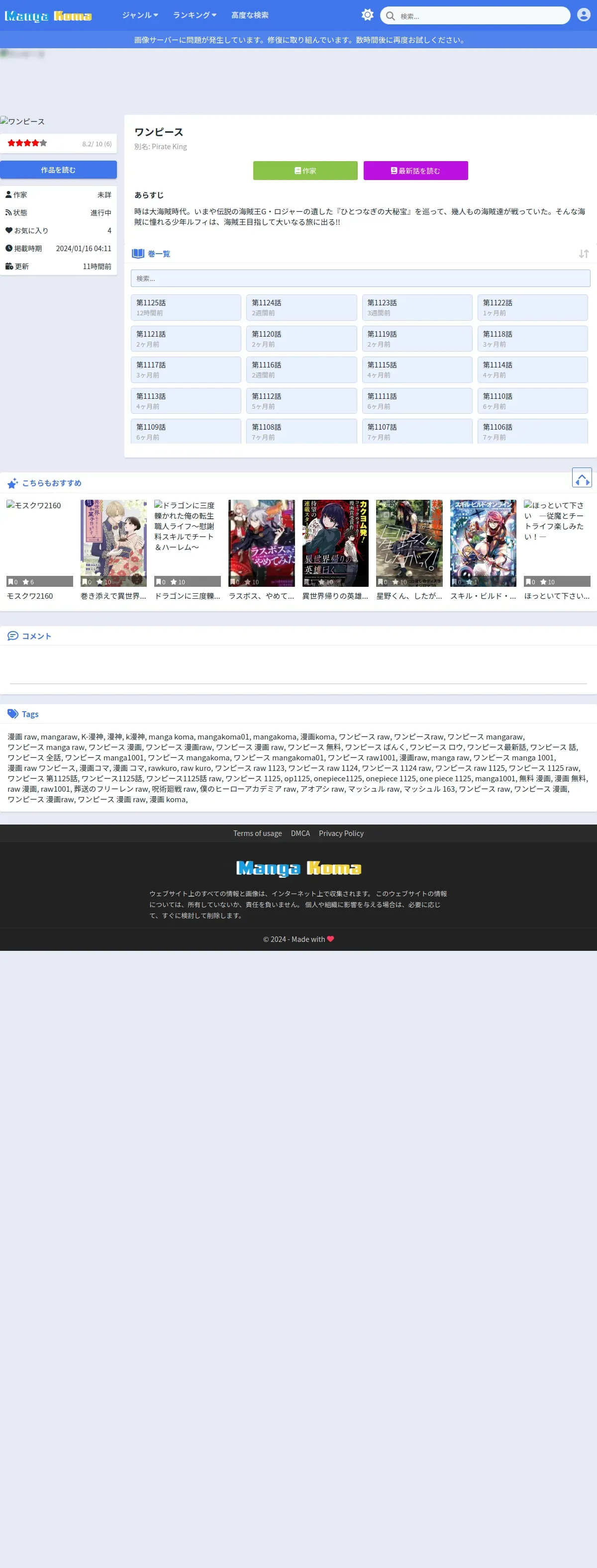Open the ラスボス、やめて cover thumbnail
The height and width of the screenshot is (1568, 597).
point(261,543)
